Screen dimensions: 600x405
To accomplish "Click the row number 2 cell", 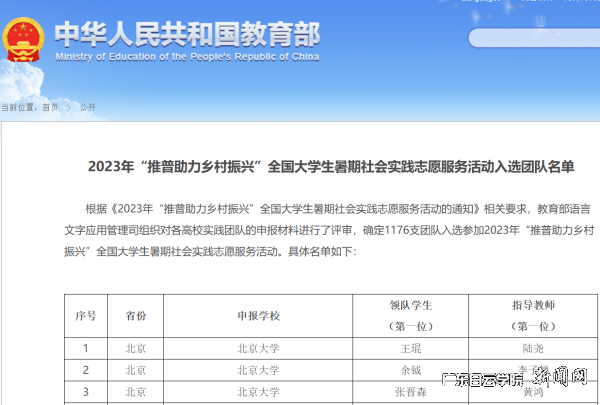I will (86, 370).
